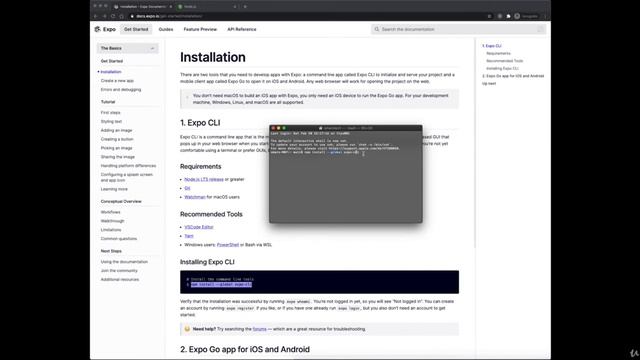
Task: Click the home icon in the terminal title bar
Action: click(320, 128)
